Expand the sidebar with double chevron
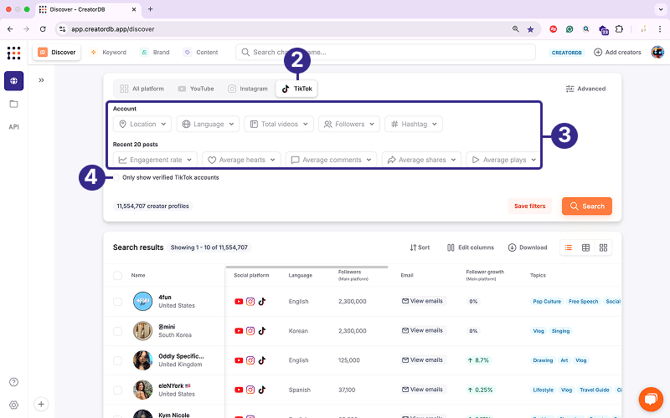 click(41, 80)
